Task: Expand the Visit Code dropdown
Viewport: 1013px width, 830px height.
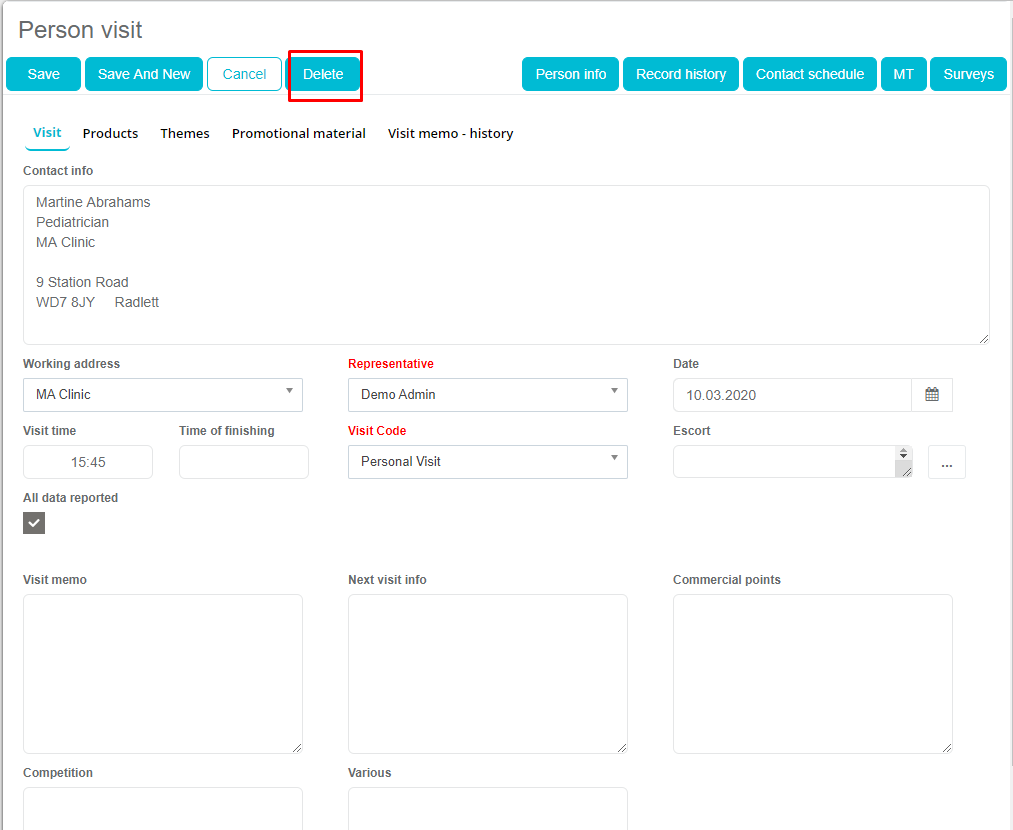Action: (x=487, y=462)
